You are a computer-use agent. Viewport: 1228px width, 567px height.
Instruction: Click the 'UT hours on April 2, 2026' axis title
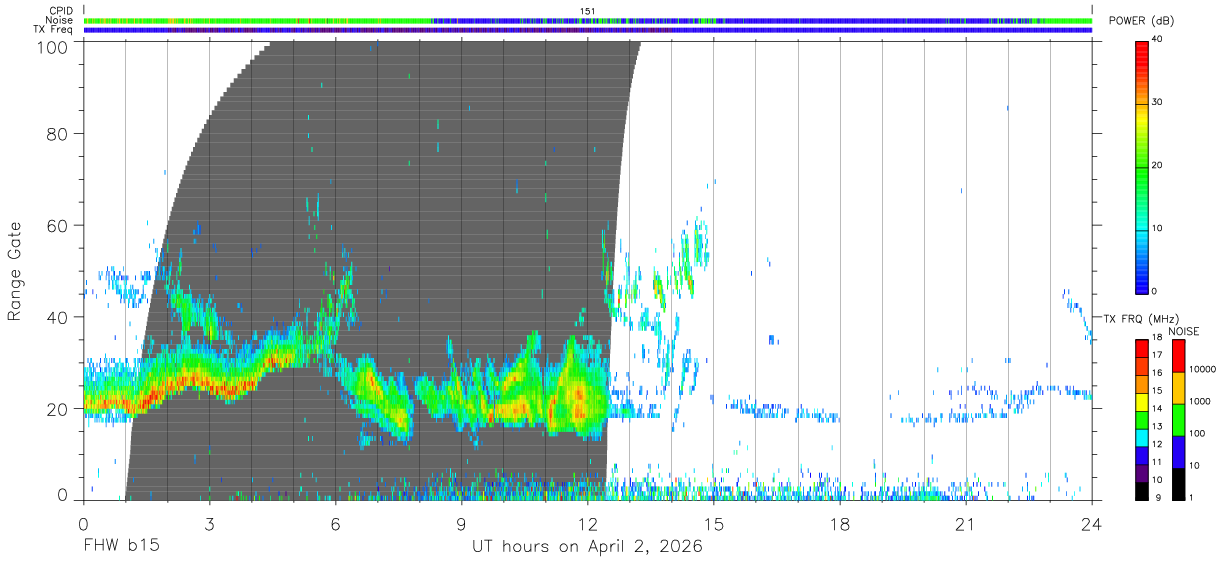click(x=587, y=547)
